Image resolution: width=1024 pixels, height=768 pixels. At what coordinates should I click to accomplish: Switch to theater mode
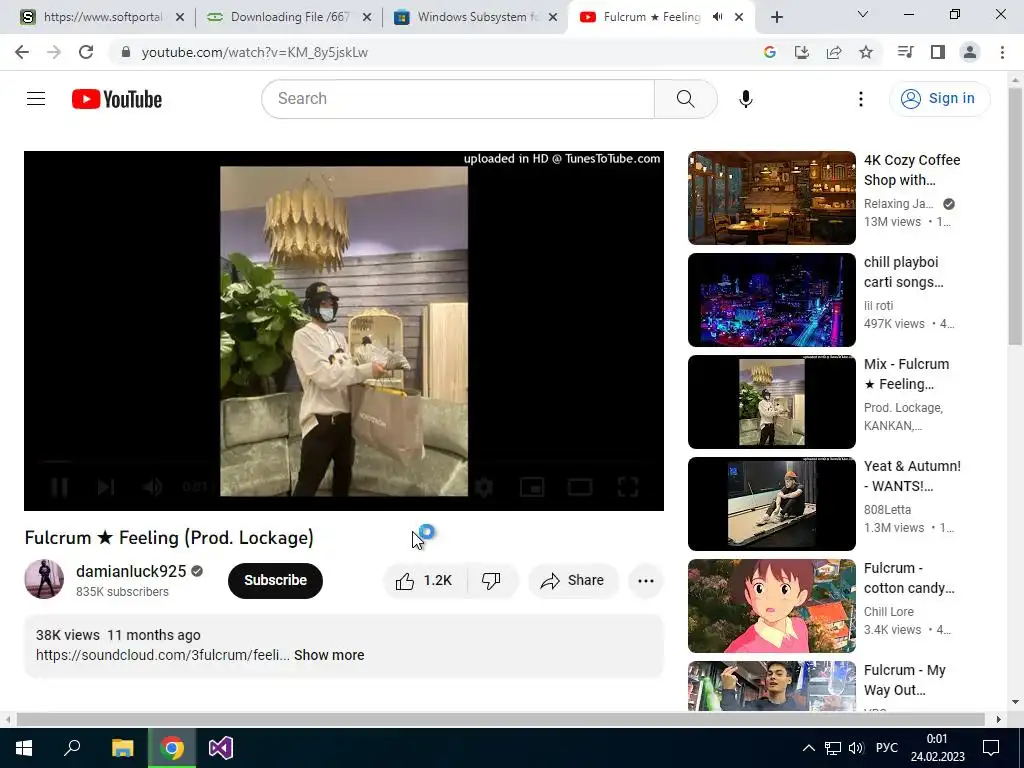pyautogui.click(x=580, y=487)
